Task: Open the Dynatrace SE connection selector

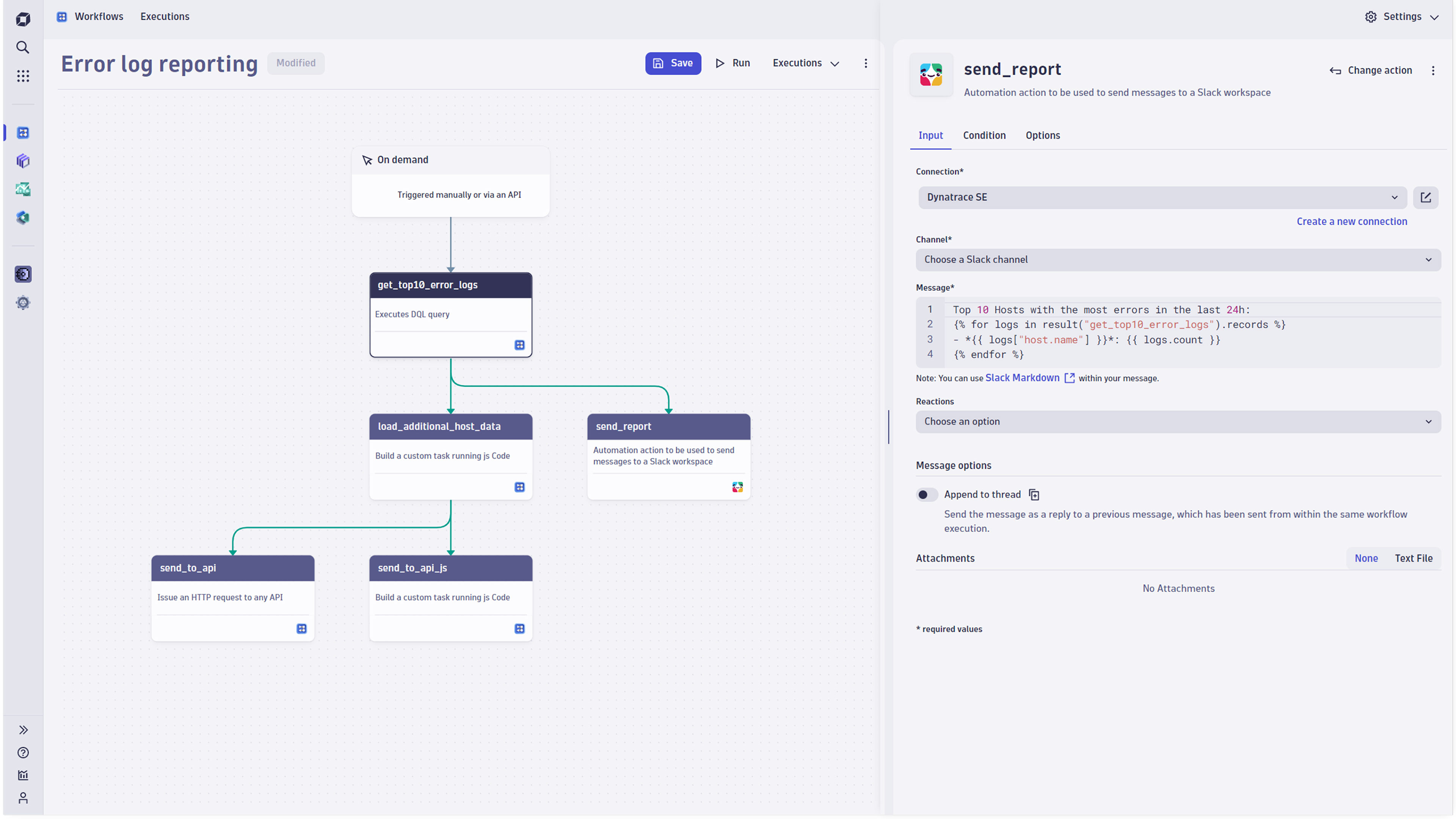Action: (1161, 197)
